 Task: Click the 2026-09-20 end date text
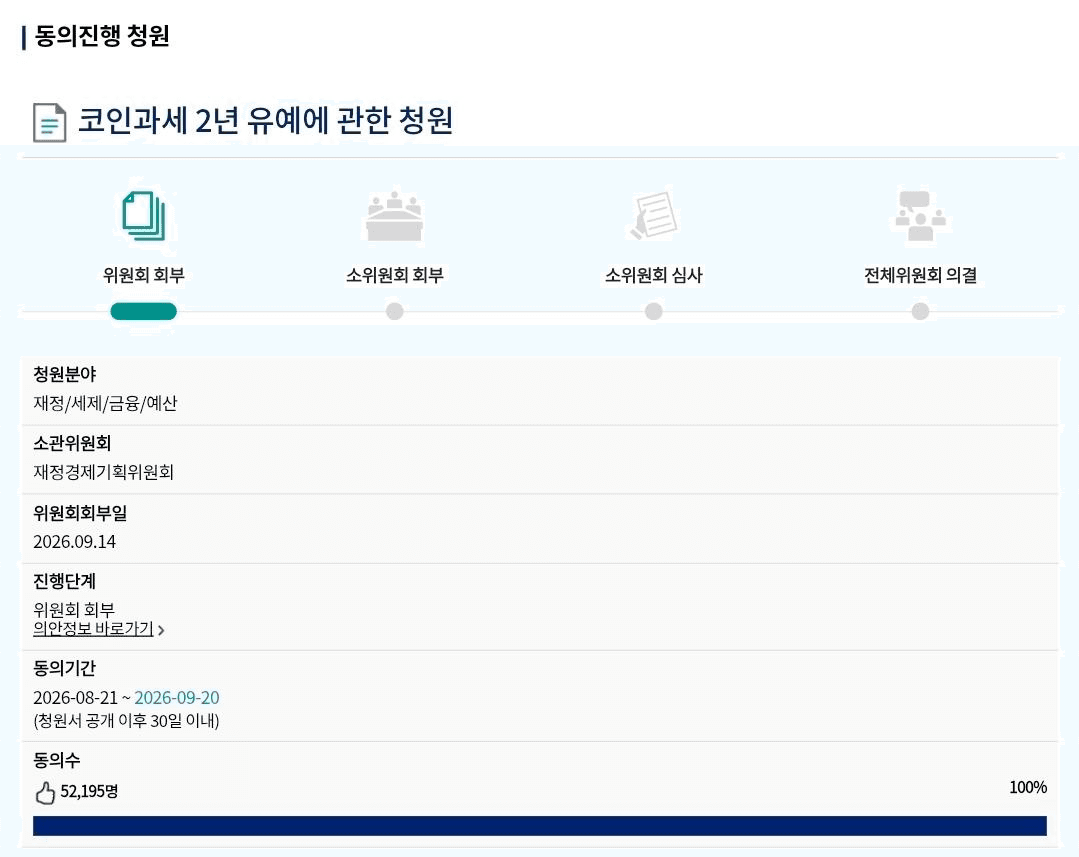177,697
